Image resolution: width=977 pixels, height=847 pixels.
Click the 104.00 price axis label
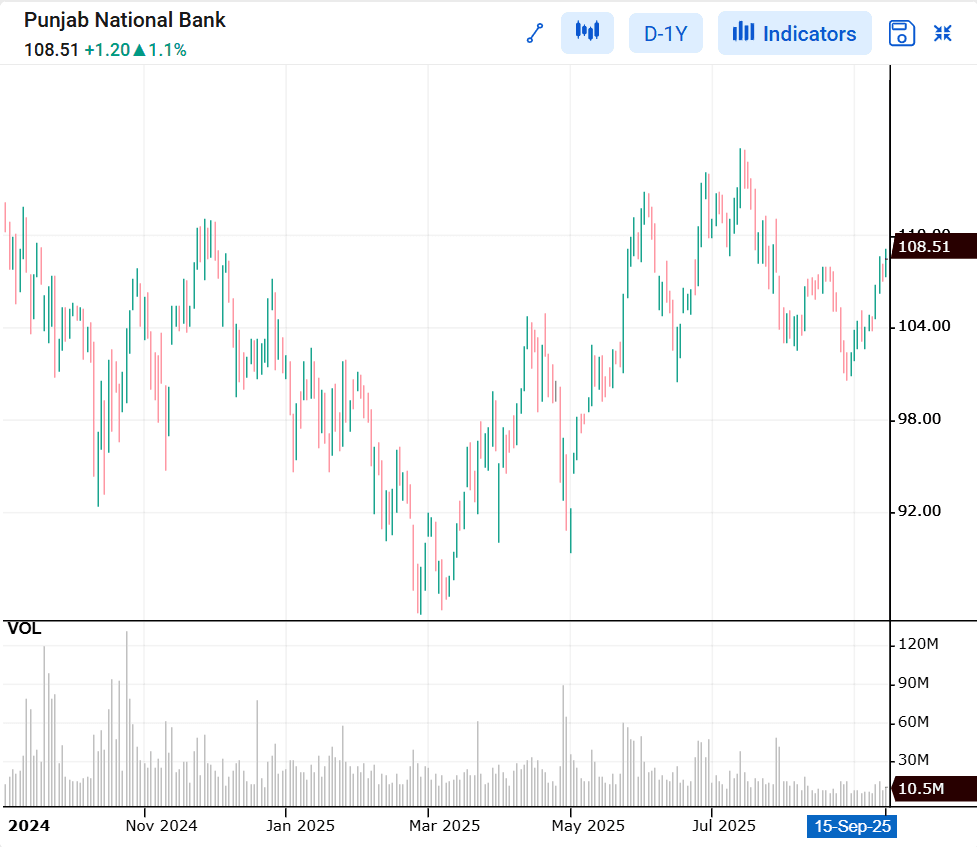[x=924, y=326]
